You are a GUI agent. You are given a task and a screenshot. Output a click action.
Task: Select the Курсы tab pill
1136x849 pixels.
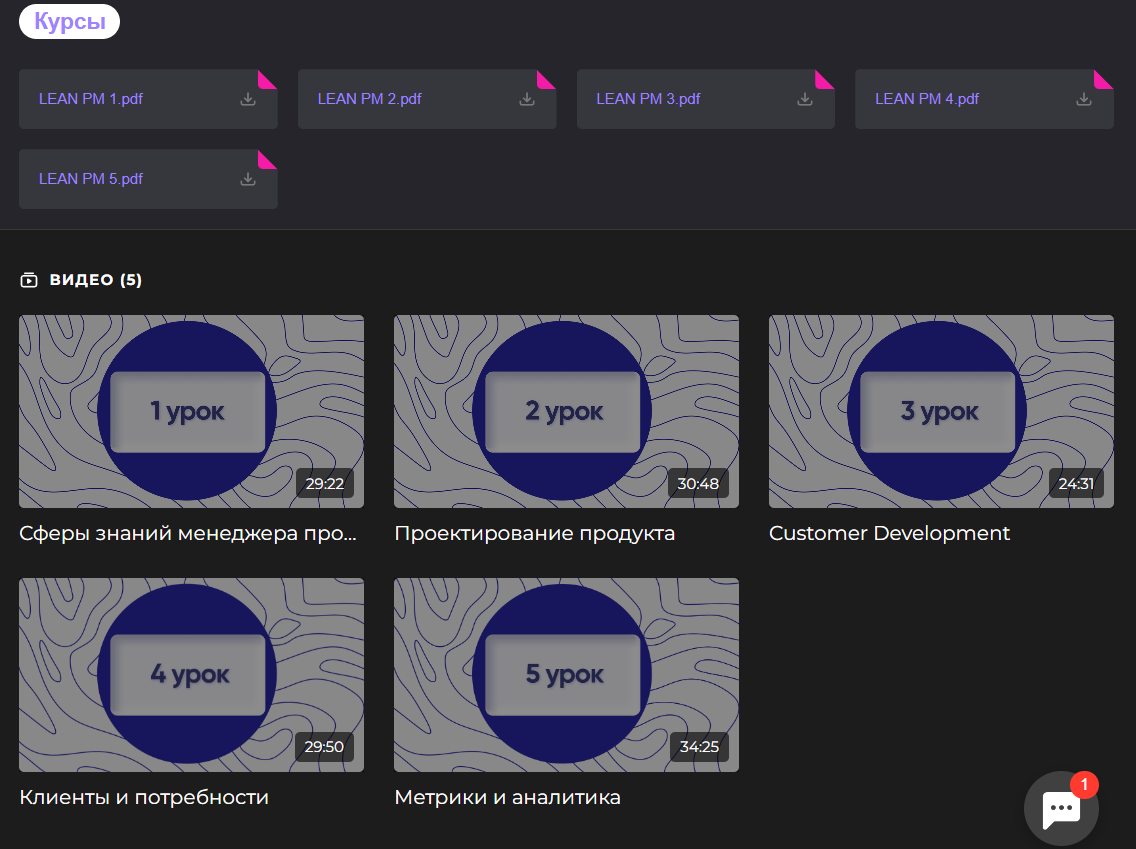pos(69,21)
